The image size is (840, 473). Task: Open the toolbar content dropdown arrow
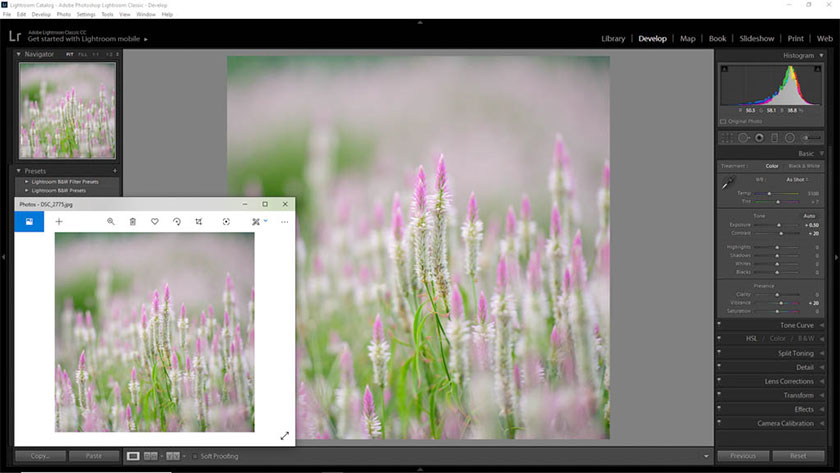click(x=706, y=456)
